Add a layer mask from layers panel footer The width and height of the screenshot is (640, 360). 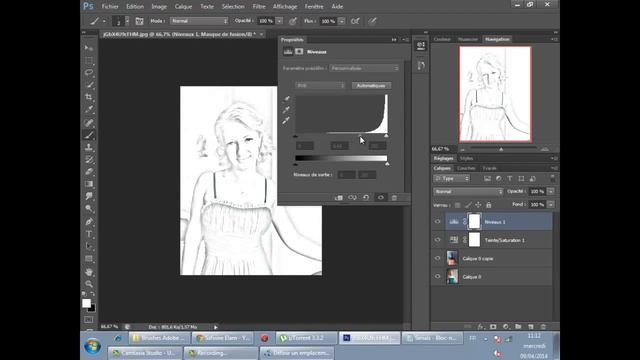point(493,327)
